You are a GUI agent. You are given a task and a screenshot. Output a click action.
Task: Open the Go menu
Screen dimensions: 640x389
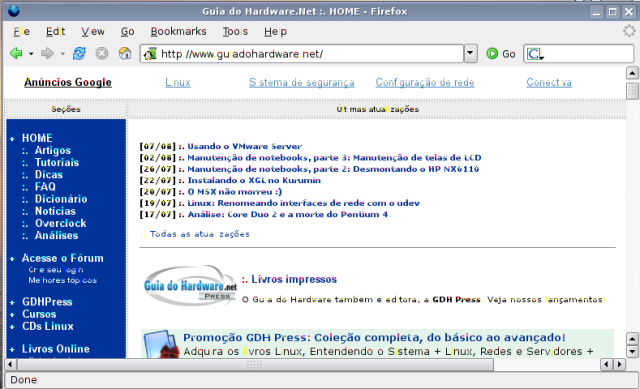[127, 31]
